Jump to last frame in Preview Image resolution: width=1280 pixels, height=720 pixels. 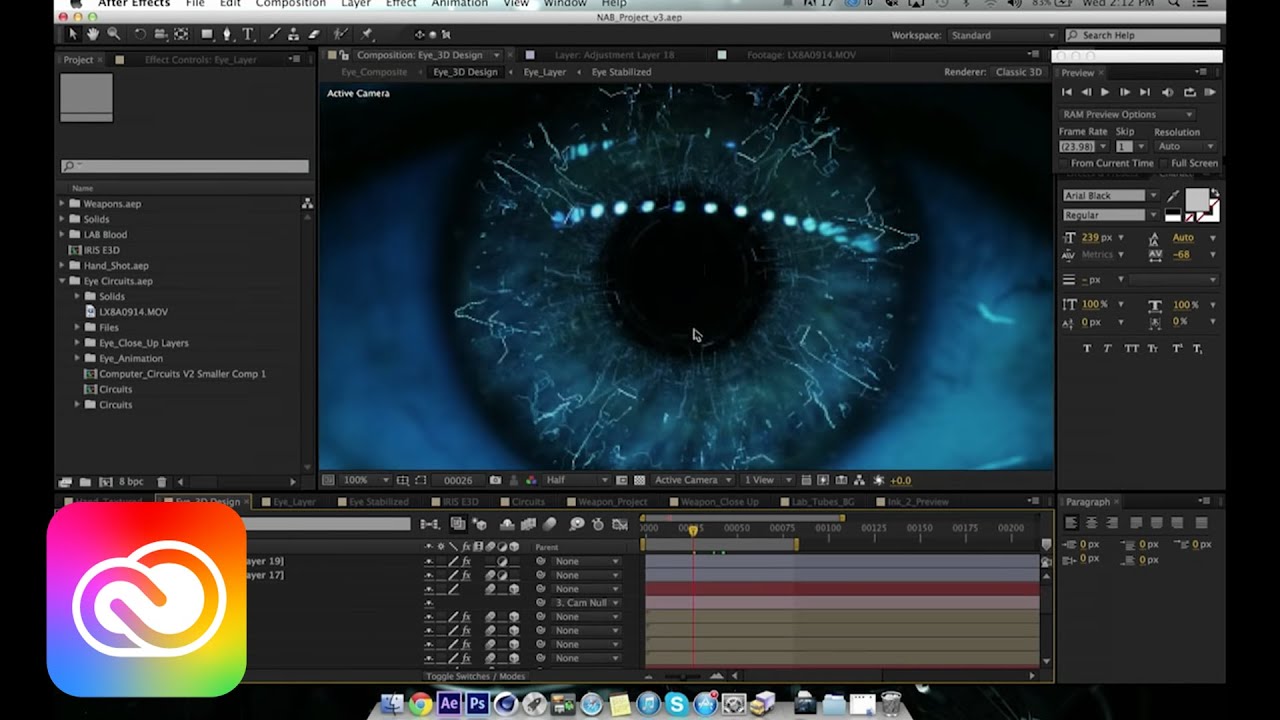[x=1145, y=92]
